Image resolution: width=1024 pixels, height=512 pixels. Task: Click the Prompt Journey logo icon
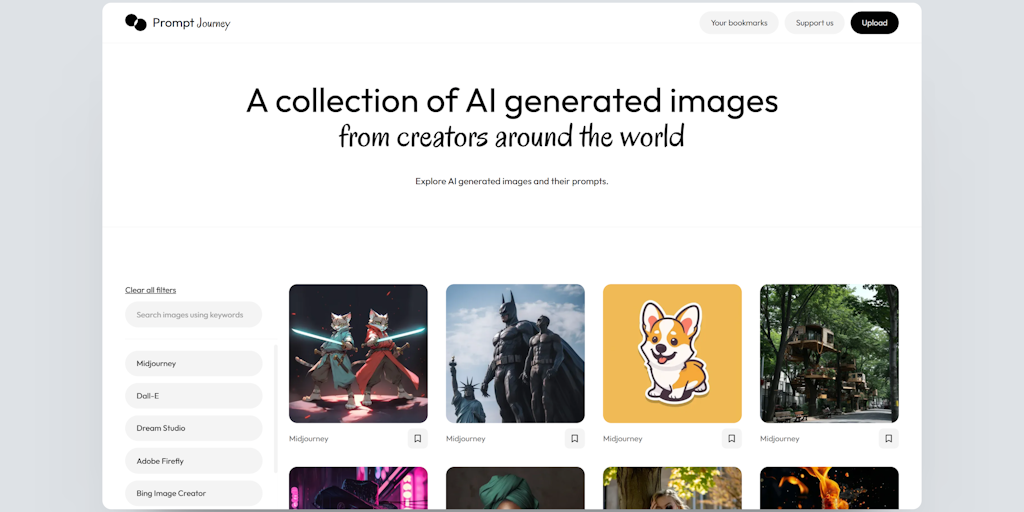click(136, 23)
